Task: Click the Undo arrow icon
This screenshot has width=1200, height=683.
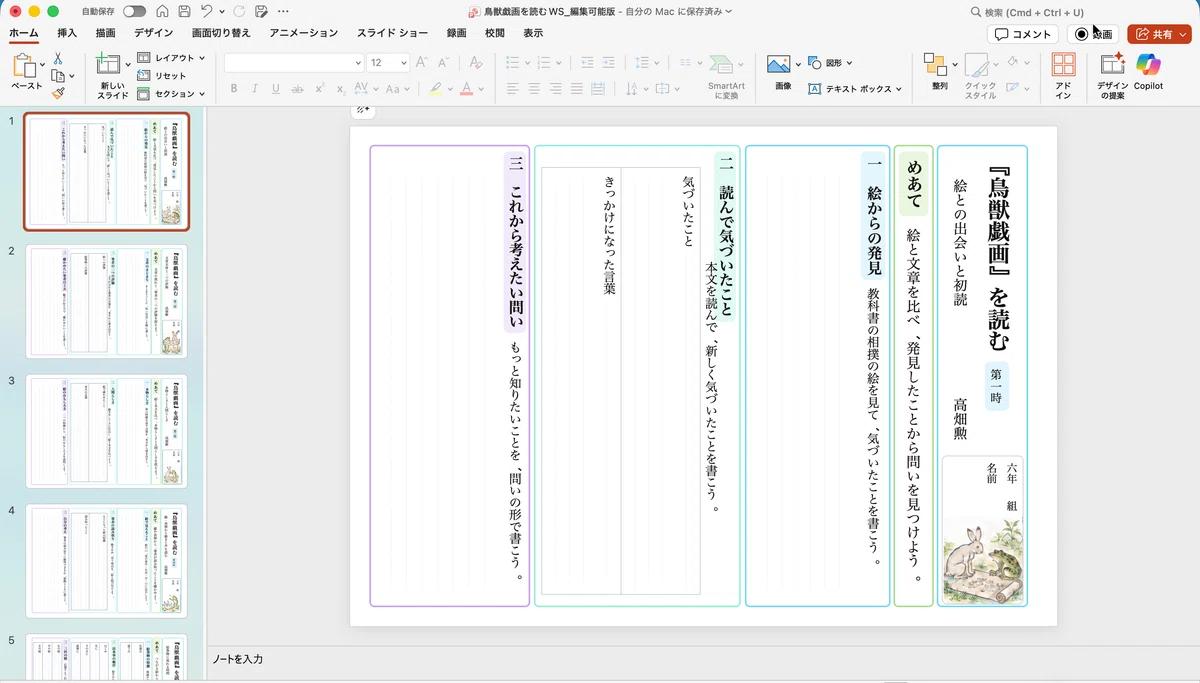Action: coord(206,11)
